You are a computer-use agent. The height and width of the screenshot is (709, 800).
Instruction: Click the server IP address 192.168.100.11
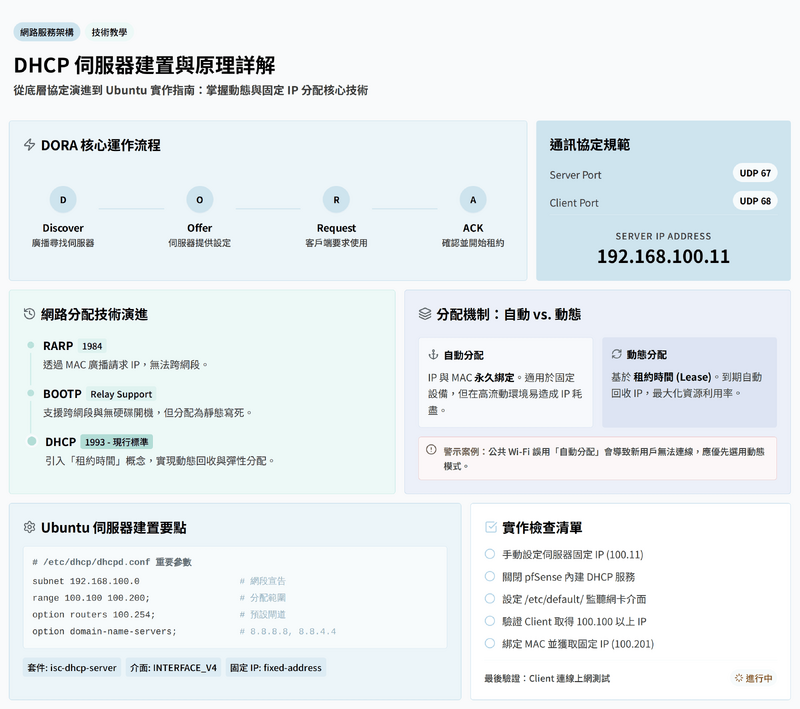(x=663, y=256)
